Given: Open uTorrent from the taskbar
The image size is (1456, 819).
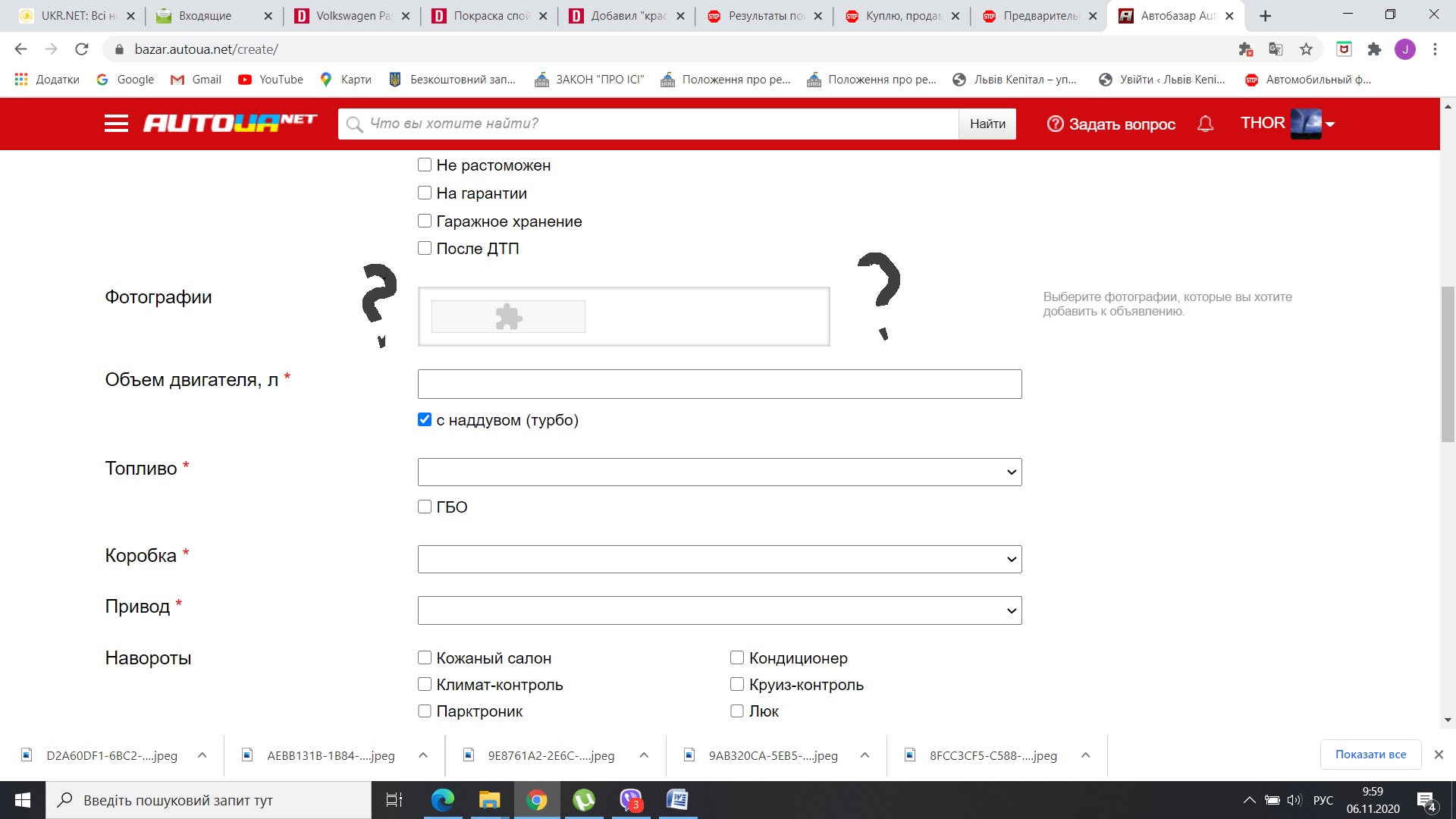Looking at the screenshot, I should coord(584,800).
